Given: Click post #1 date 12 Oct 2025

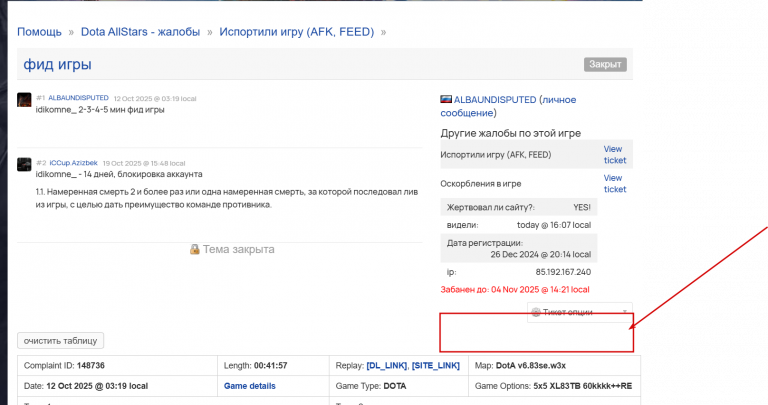Looking at the screenshot, I should (x=155, y=98).
